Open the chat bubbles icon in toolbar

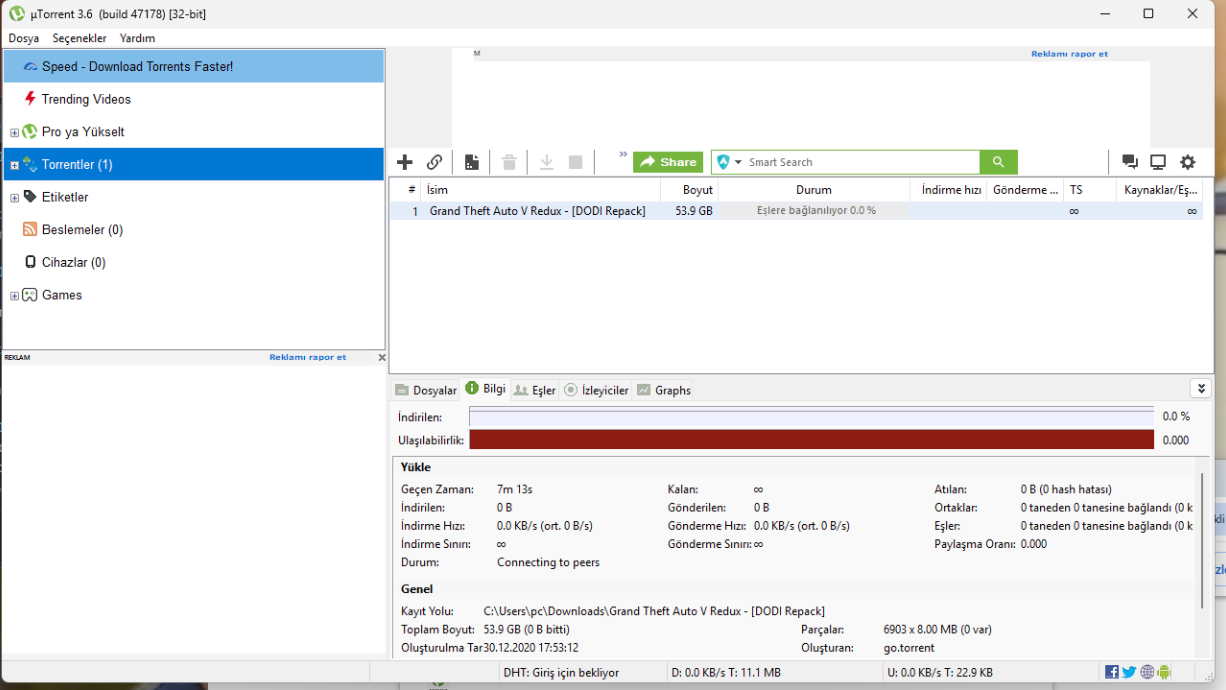[1130, 162]
